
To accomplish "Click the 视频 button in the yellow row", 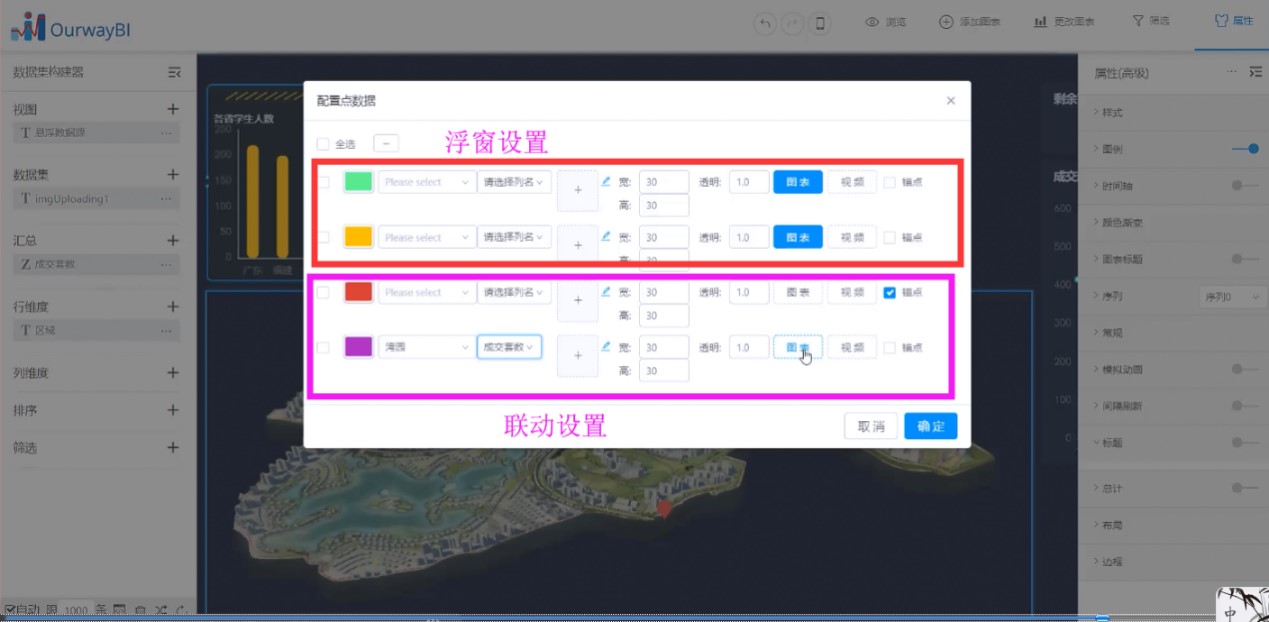I will pyautogui.click(x=851, y=237).
